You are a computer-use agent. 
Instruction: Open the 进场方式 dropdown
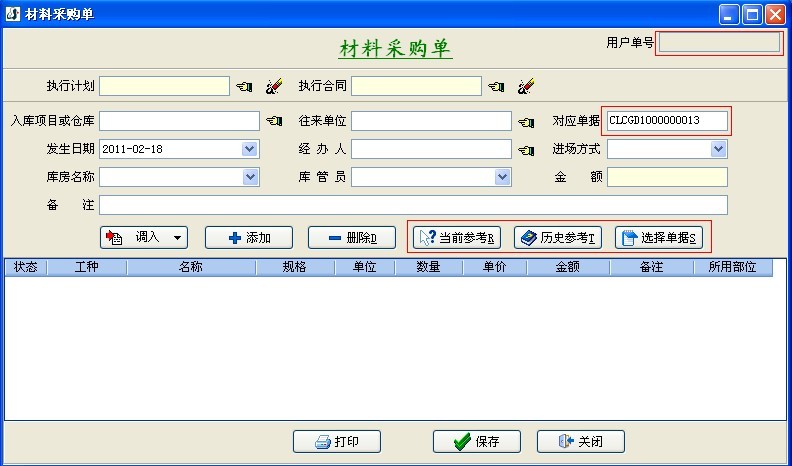(717, 149)
